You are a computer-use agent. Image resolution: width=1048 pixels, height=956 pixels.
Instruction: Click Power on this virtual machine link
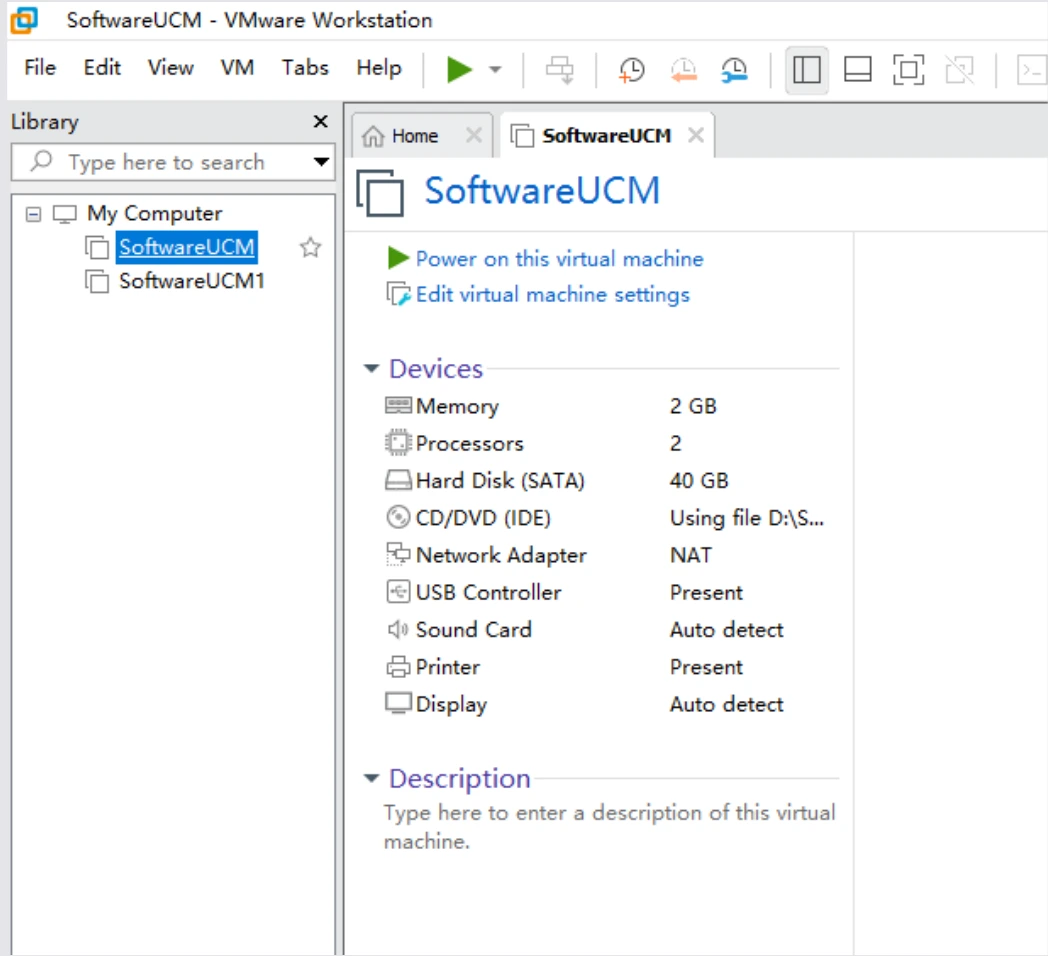tap(559, 259)
